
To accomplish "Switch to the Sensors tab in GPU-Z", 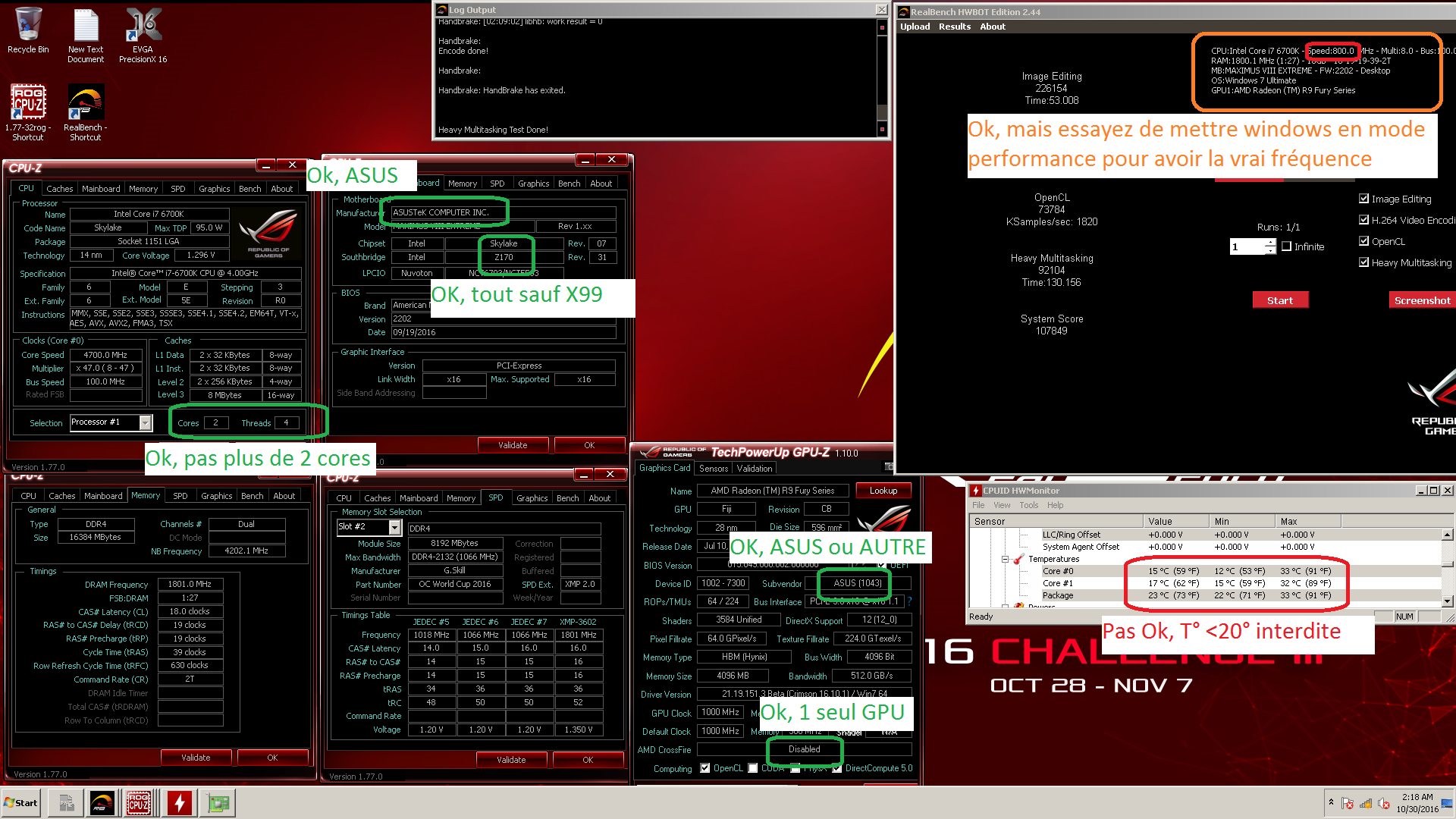I will 713,469.
